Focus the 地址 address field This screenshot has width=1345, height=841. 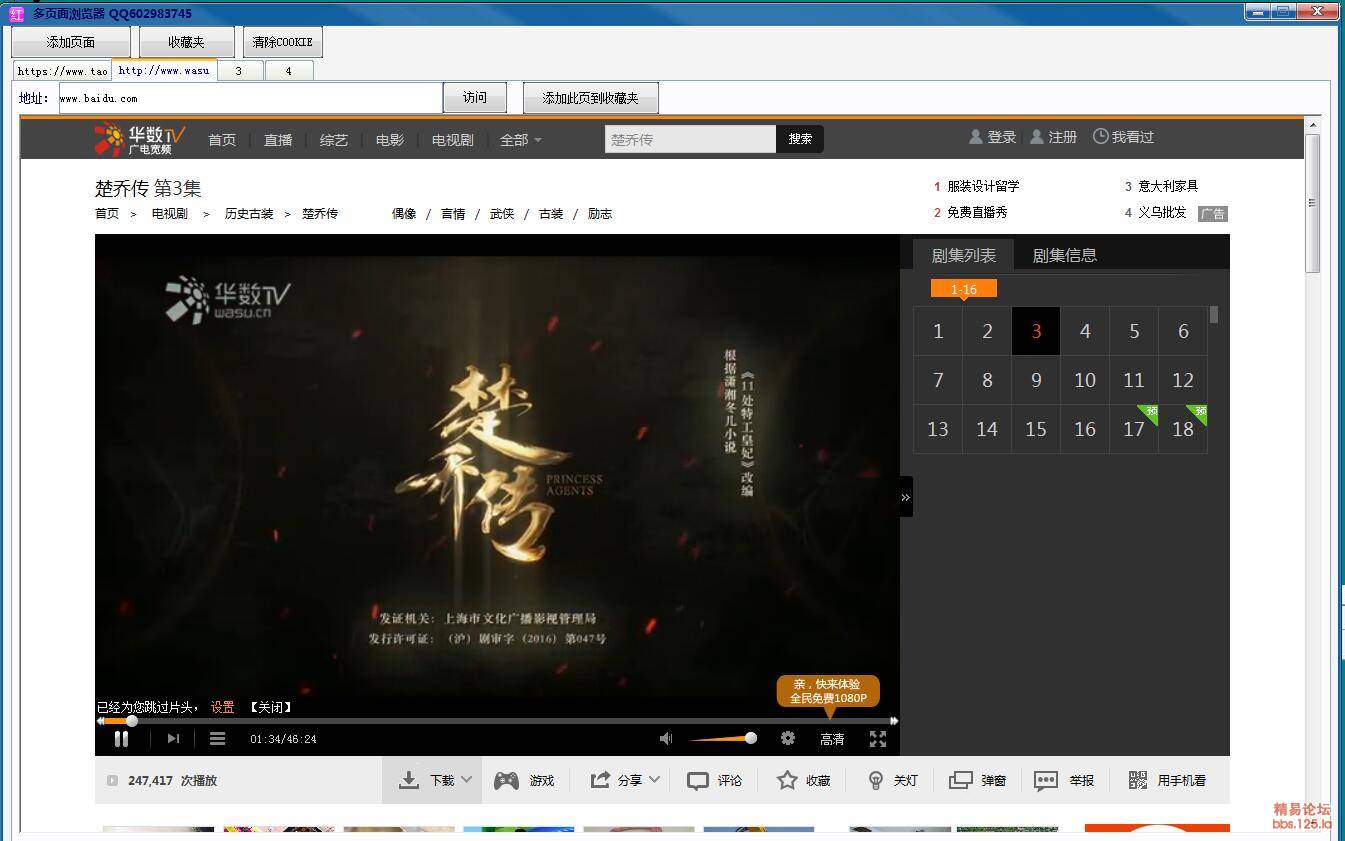tap(250, 98)
